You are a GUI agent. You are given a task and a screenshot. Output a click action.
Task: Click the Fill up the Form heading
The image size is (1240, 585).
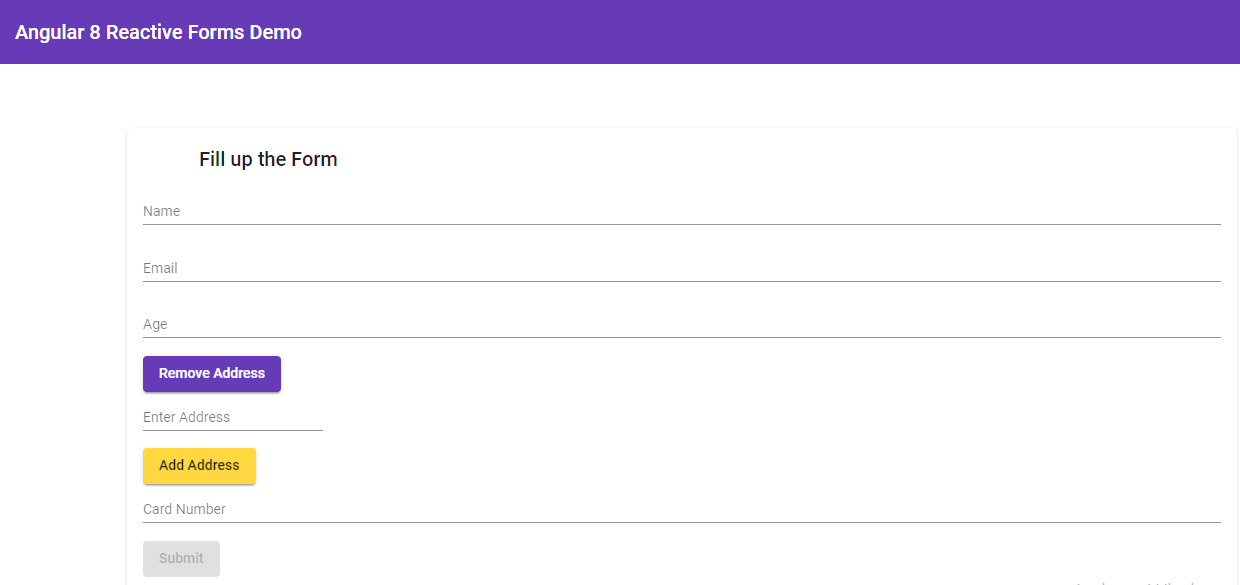(x=268, y=158)
